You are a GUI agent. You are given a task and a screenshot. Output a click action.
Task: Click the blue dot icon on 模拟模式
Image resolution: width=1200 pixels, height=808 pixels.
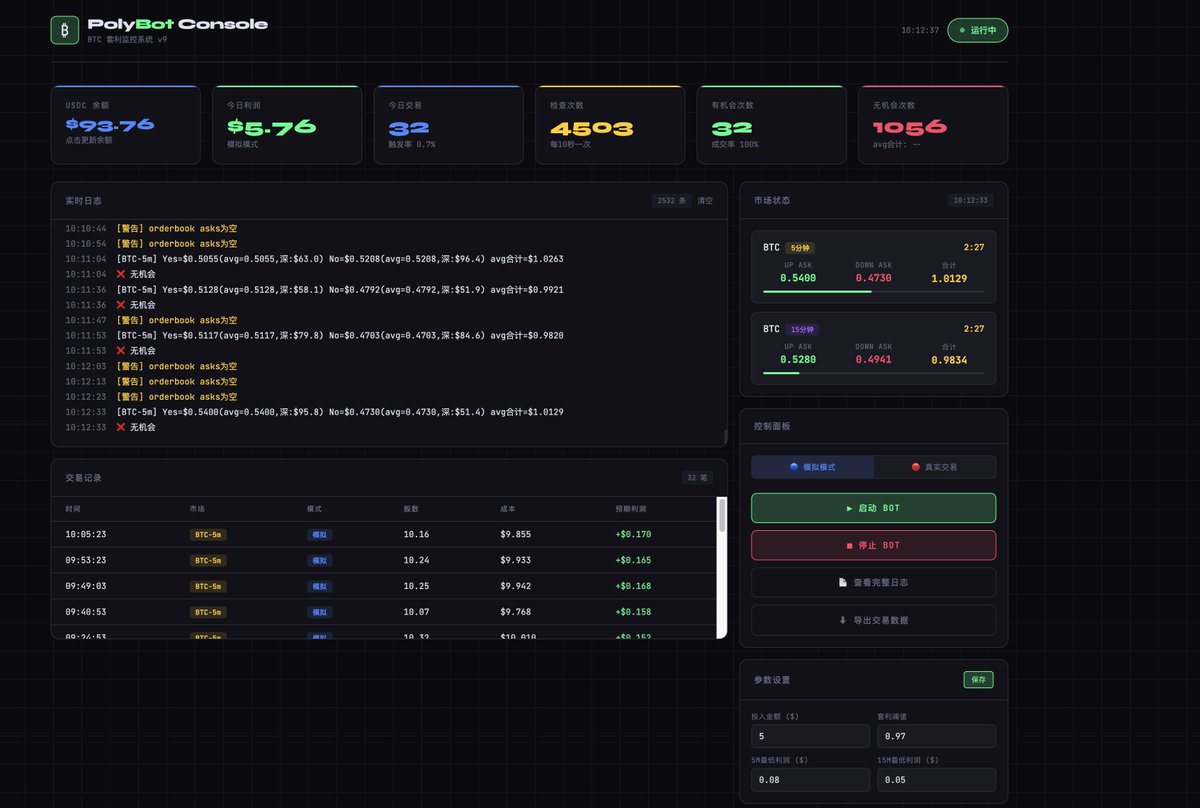(794, 467)
